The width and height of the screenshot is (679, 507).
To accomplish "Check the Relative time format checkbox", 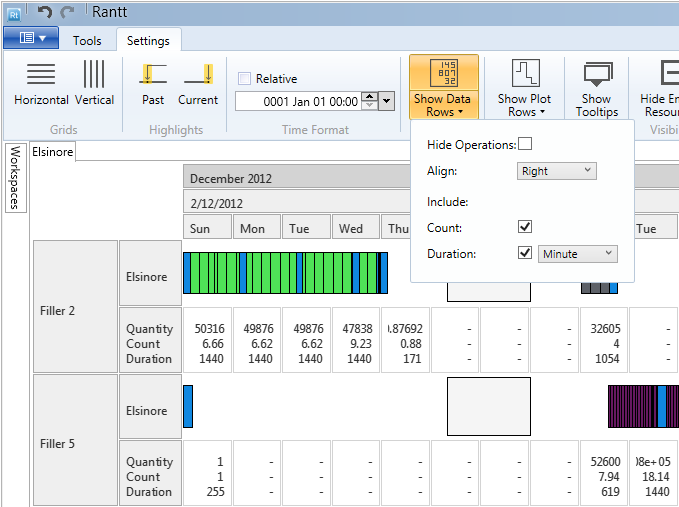I will [245, 79].
